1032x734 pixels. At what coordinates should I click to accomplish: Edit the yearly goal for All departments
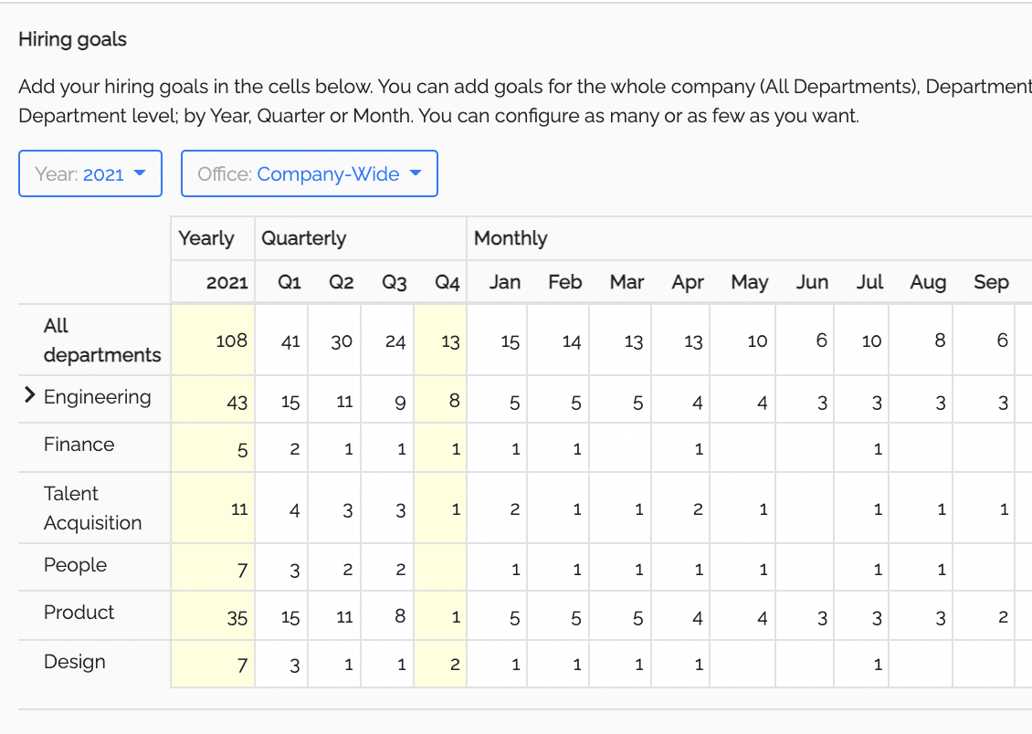tap(212, 340)
